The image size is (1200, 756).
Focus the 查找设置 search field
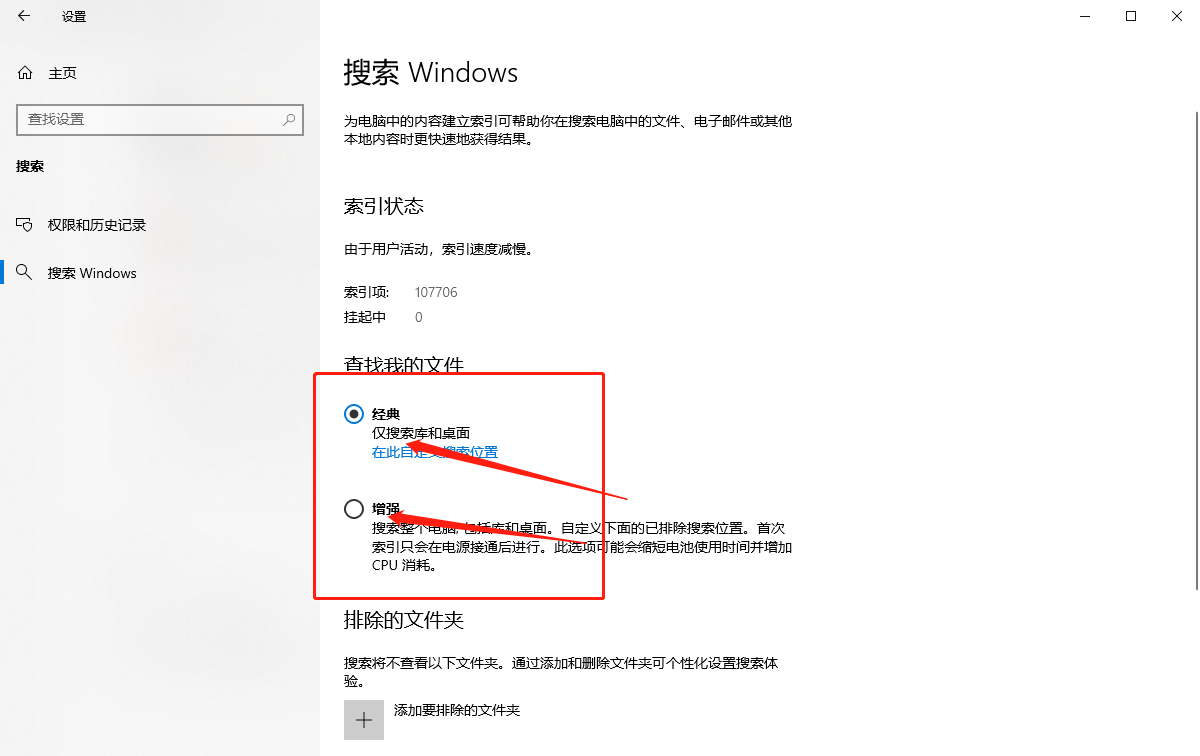tap(160, 119)
